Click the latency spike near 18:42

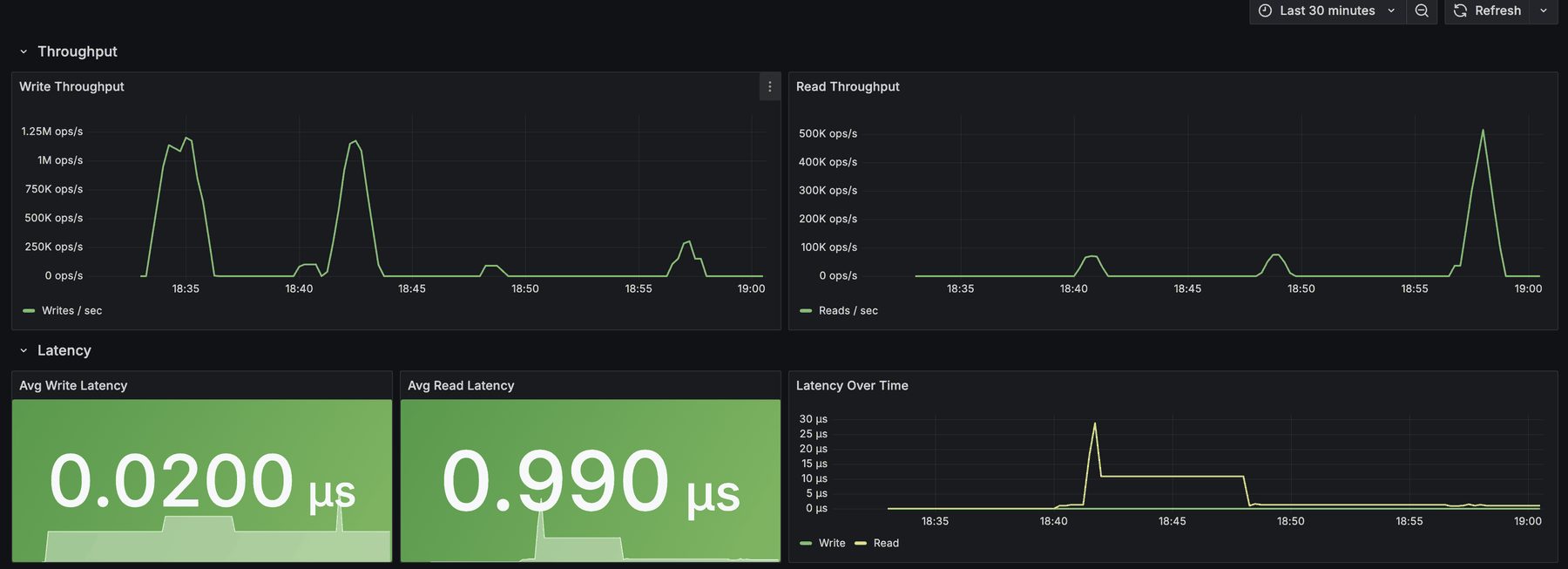[1095, 423]
